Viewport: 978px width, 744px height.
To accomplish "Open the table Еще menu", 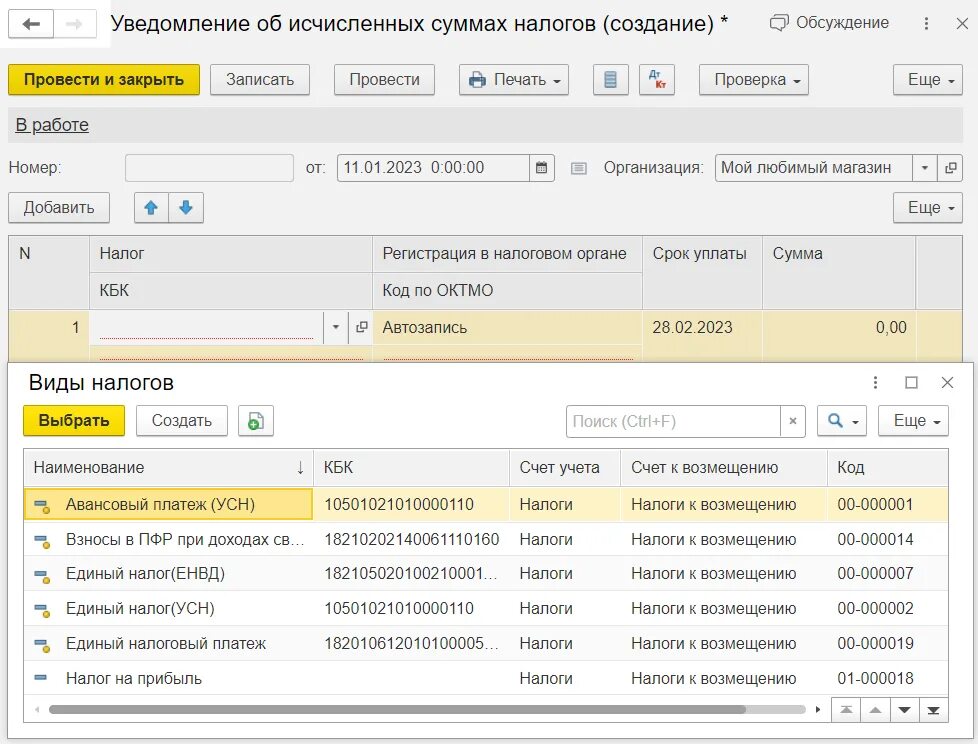I will coord(928,208).
